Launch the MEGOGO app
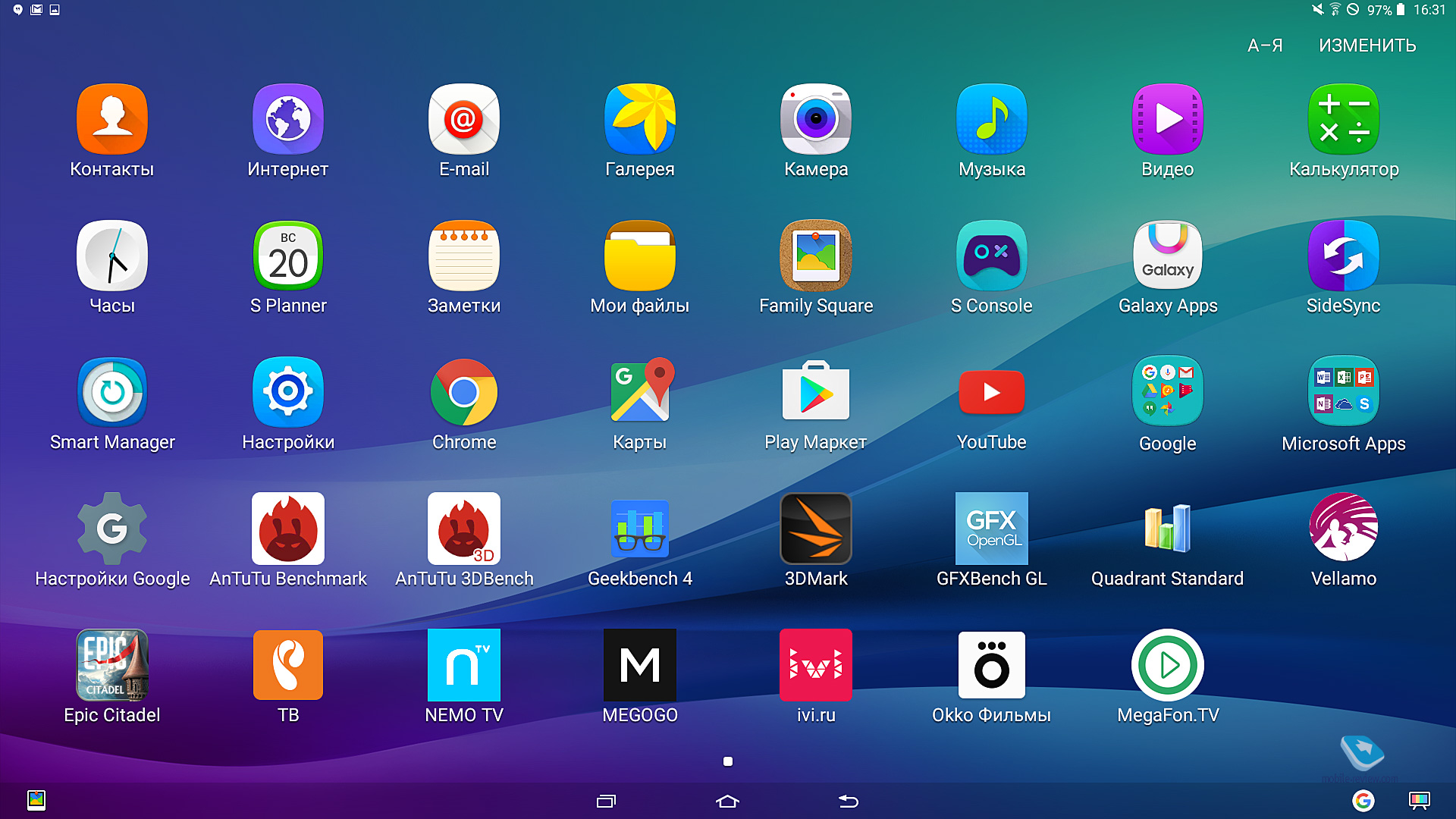Viewport: 1456px width, 819px height. pyautogui.click(x=640, y=666)
